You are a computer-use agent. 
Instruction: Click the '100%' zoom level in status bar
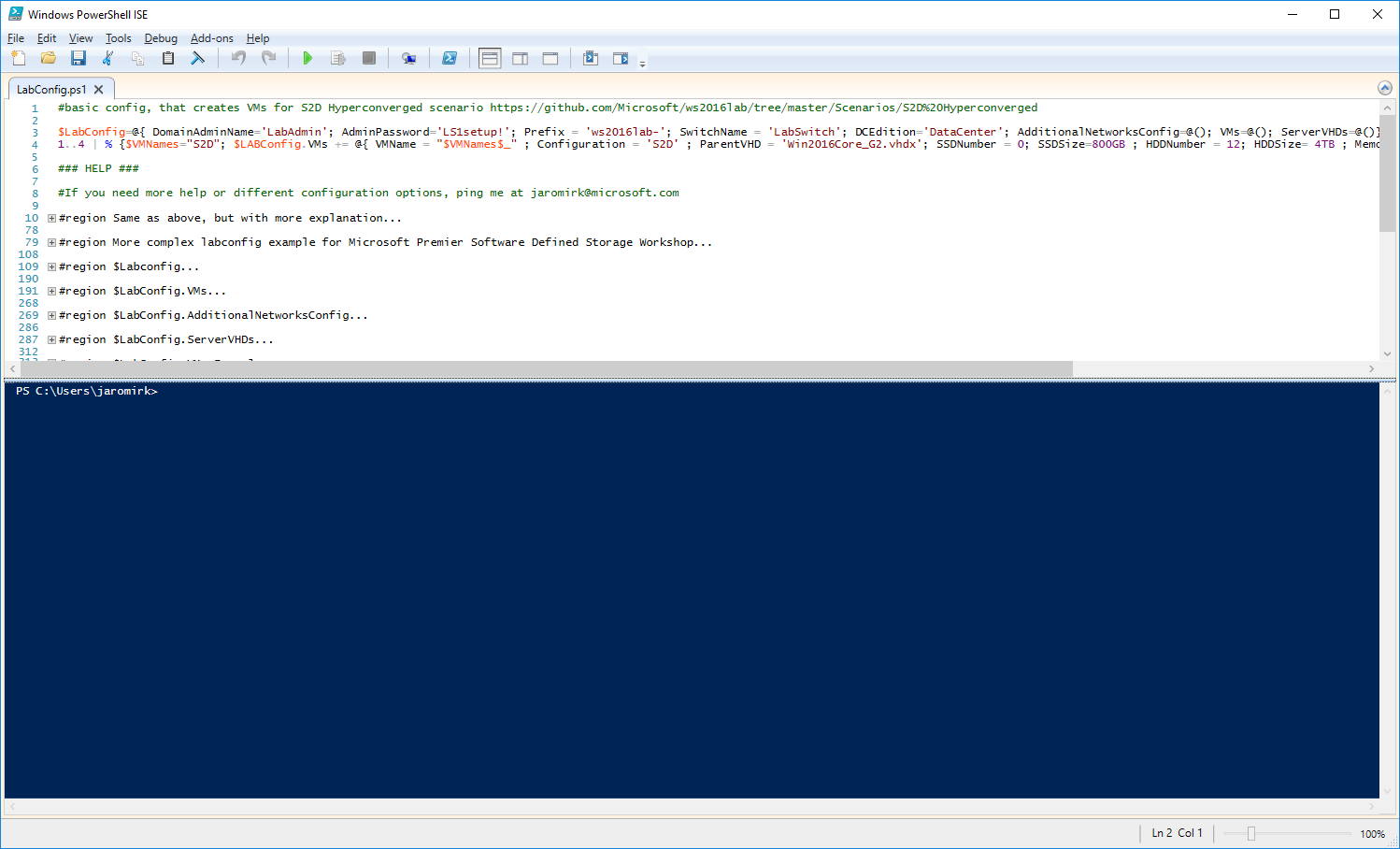coord(1372,834)
